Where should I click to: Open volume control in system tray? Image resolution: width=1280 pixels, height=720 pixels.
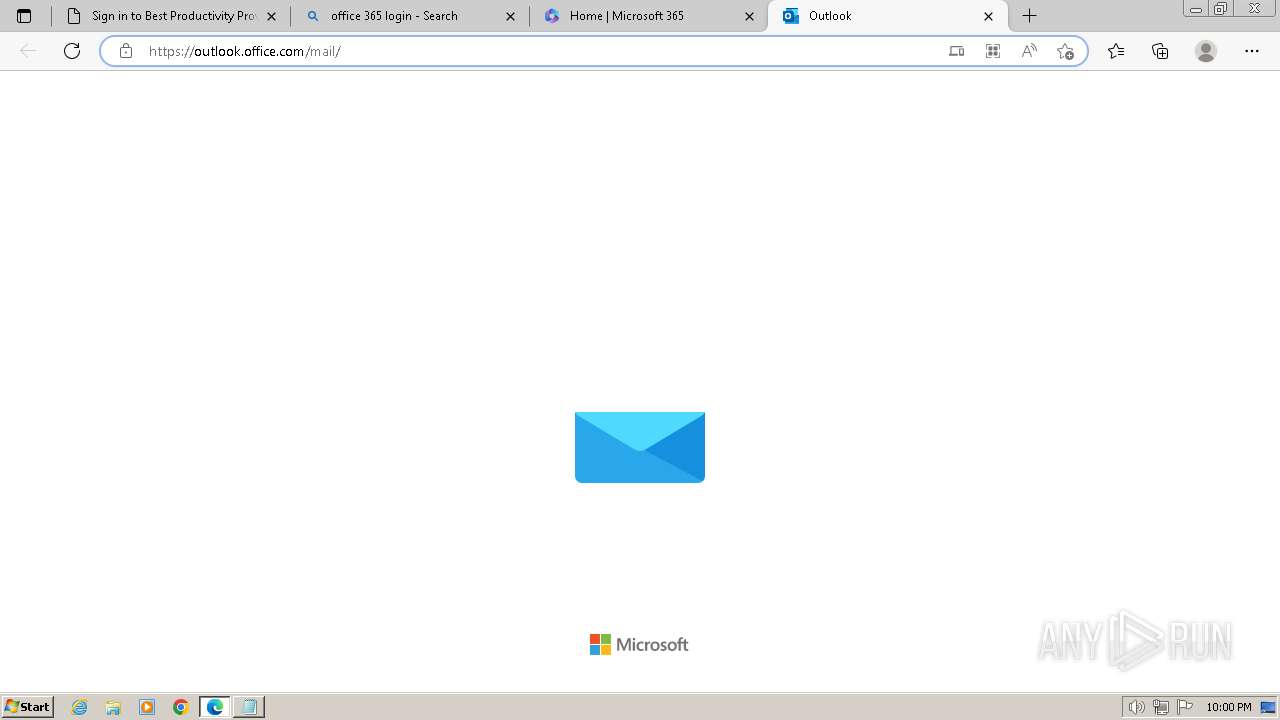click(1137, 707)
